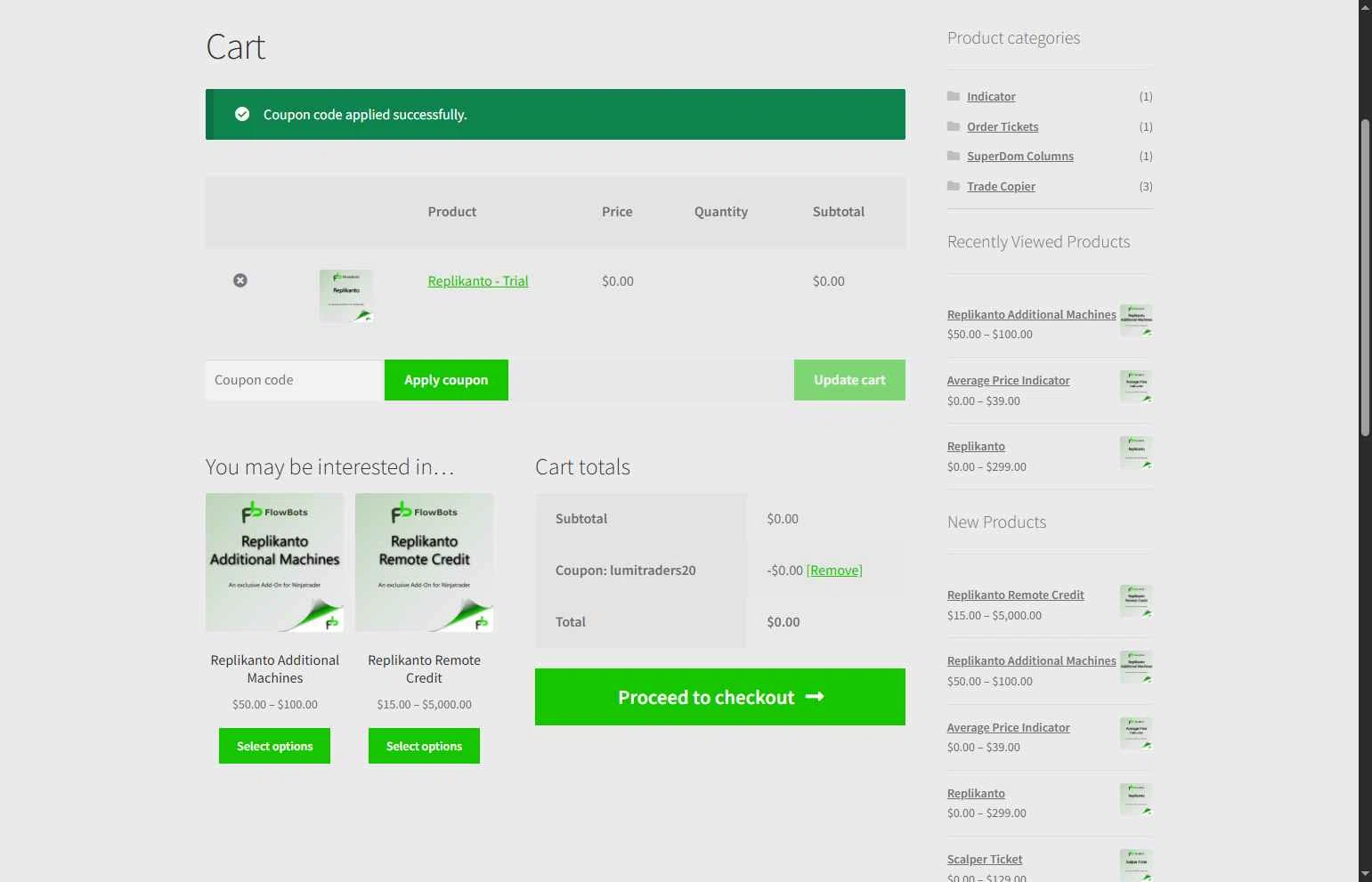Click the 'Coupon: lumitraders20' label

[x=625, y=570]
